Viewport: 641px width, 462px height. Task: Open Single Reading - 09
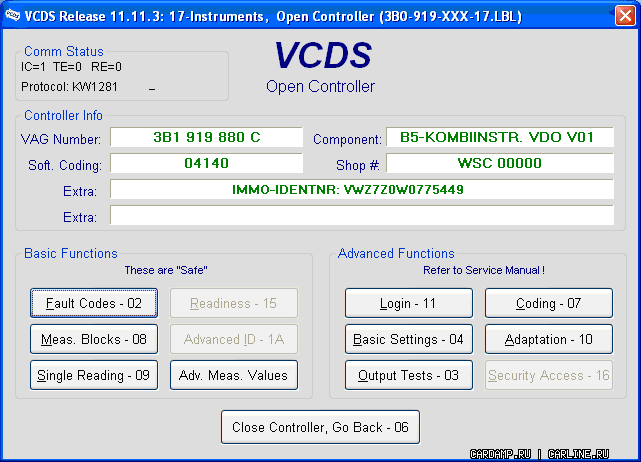[94, 375]
